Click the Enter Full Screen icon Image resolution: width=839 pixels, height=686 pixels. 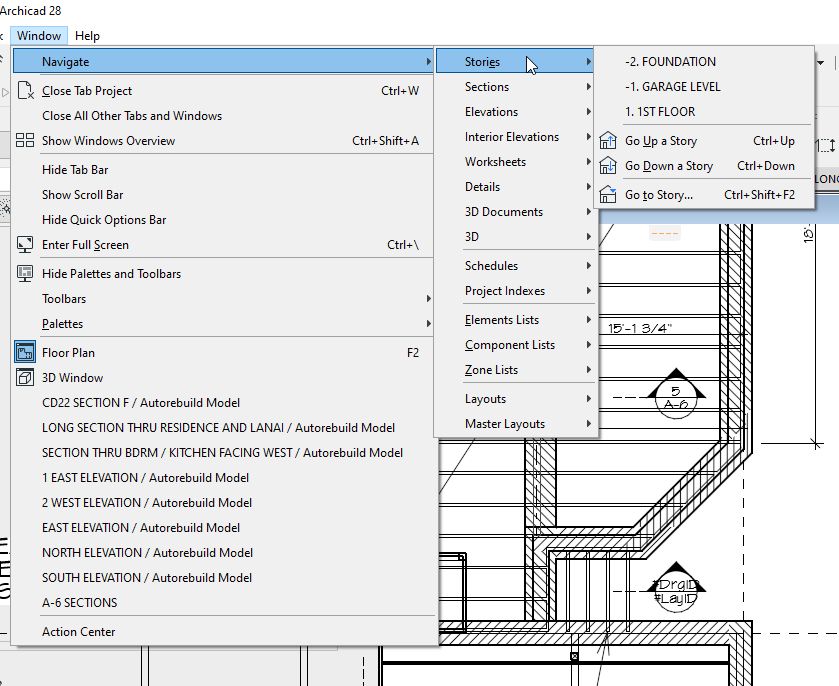25,245
